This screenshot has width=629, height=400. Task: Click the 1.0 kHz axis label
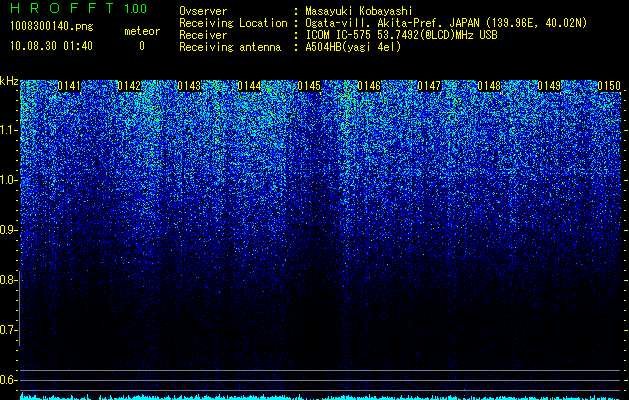7,180
